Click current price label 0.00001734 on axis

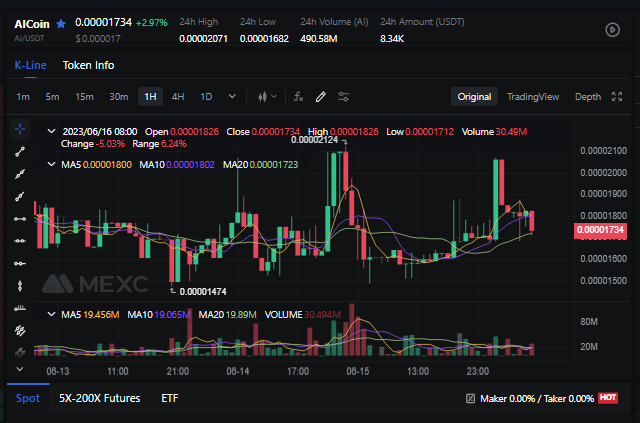click(x=600, y=230)
